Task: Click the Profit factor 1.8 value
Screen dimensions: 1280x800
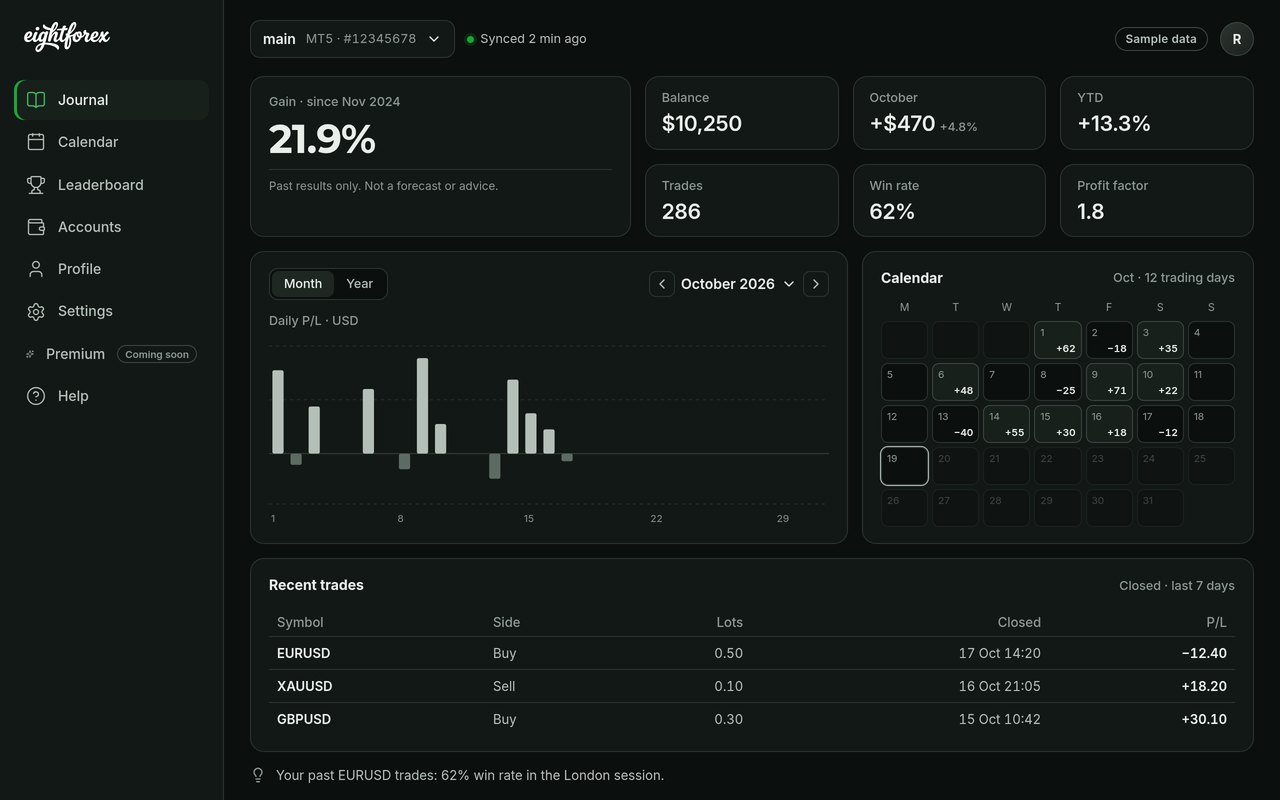Action: (1091, 212)
